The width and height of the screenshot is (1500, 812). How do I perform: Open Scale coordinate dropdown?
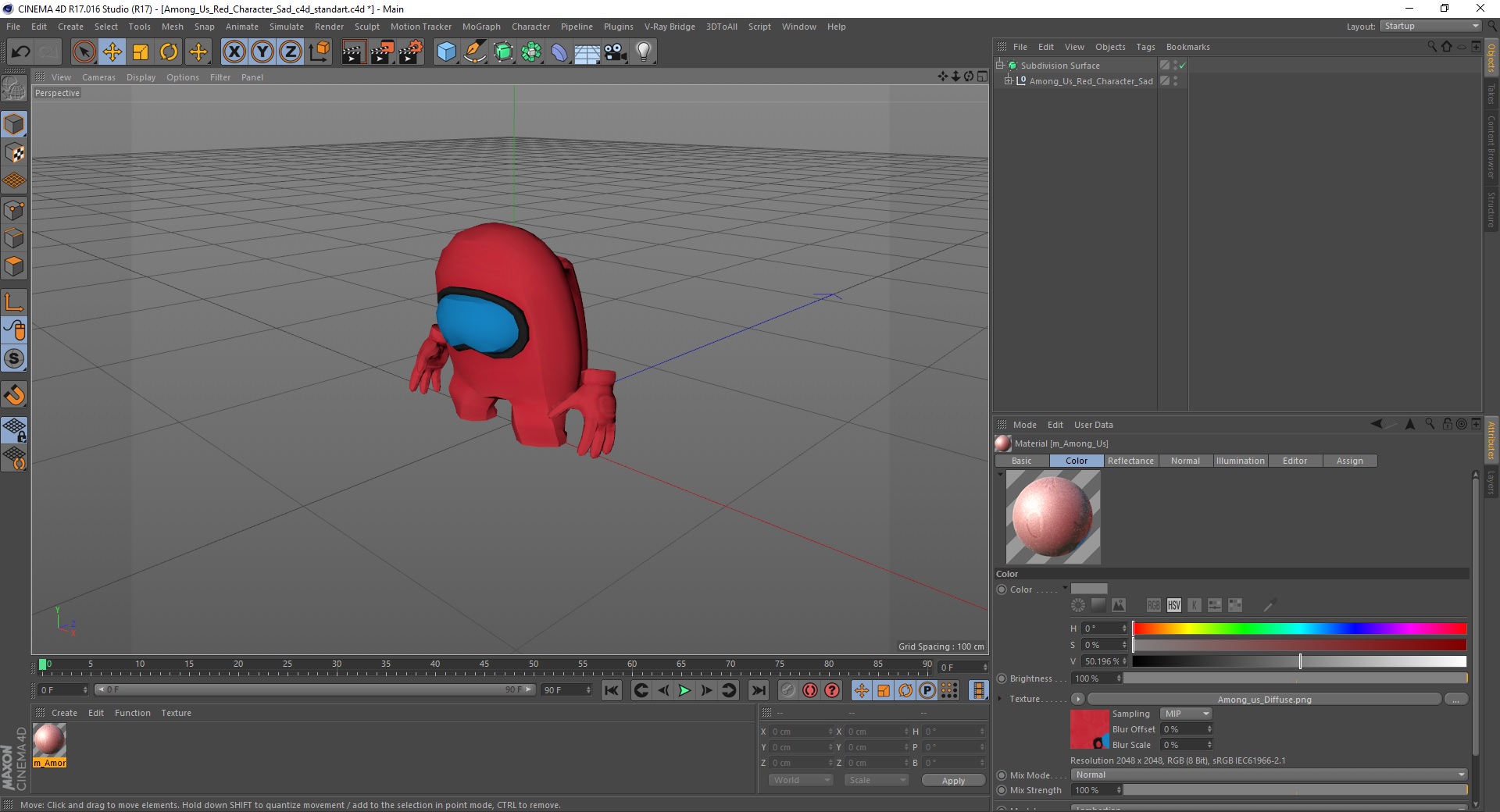[x=876, y=780]
